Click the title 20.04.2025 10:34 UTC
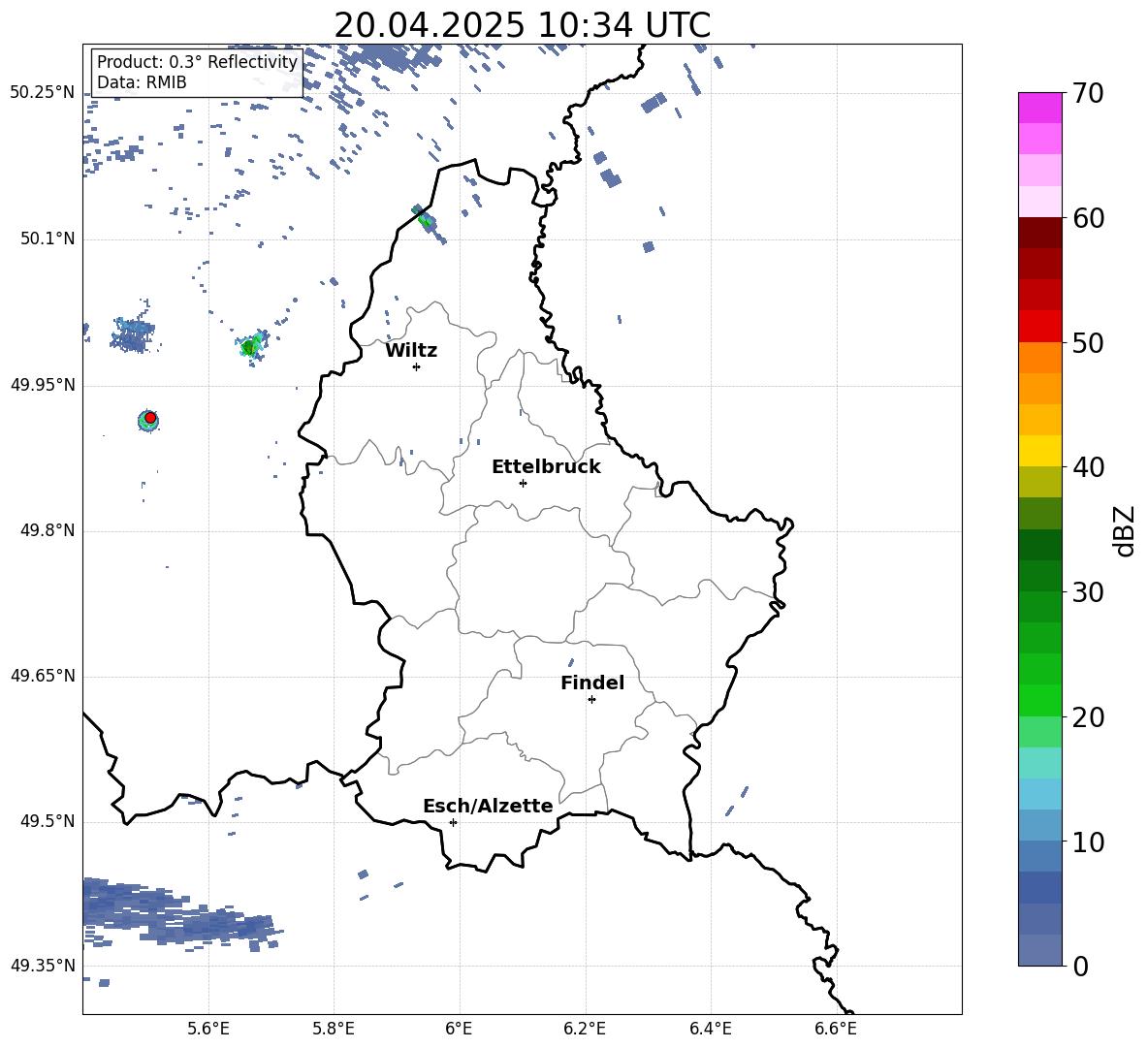 pos(522,25)
